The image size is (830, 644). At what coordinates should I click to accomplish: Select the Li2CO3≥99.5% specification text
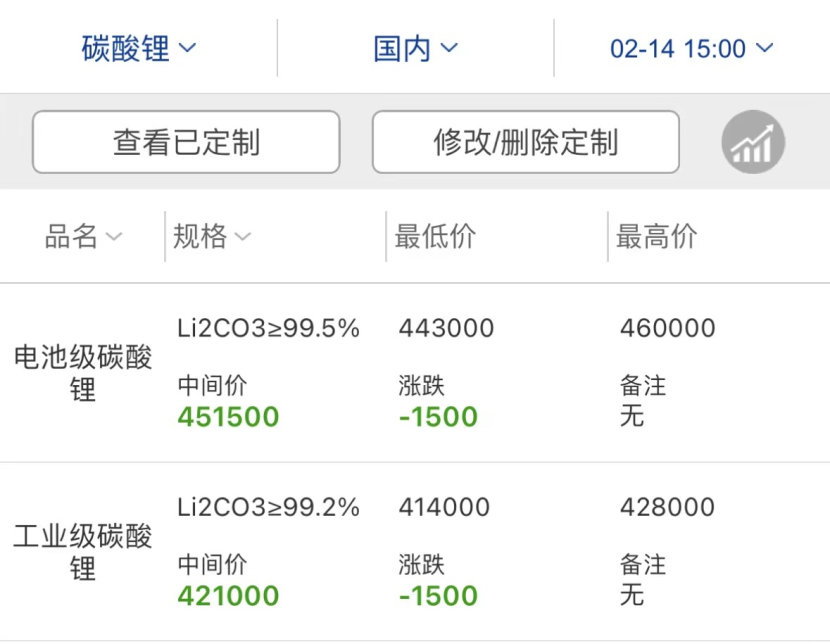268,328
